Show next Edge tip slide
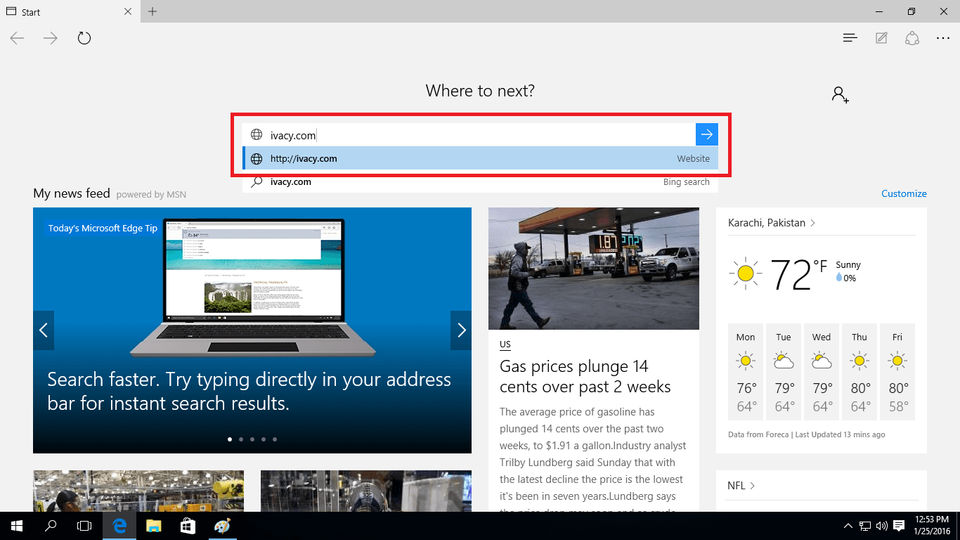The width and height of the screenshot is (960, 540). pyautogui.click(x=461, y=330)
